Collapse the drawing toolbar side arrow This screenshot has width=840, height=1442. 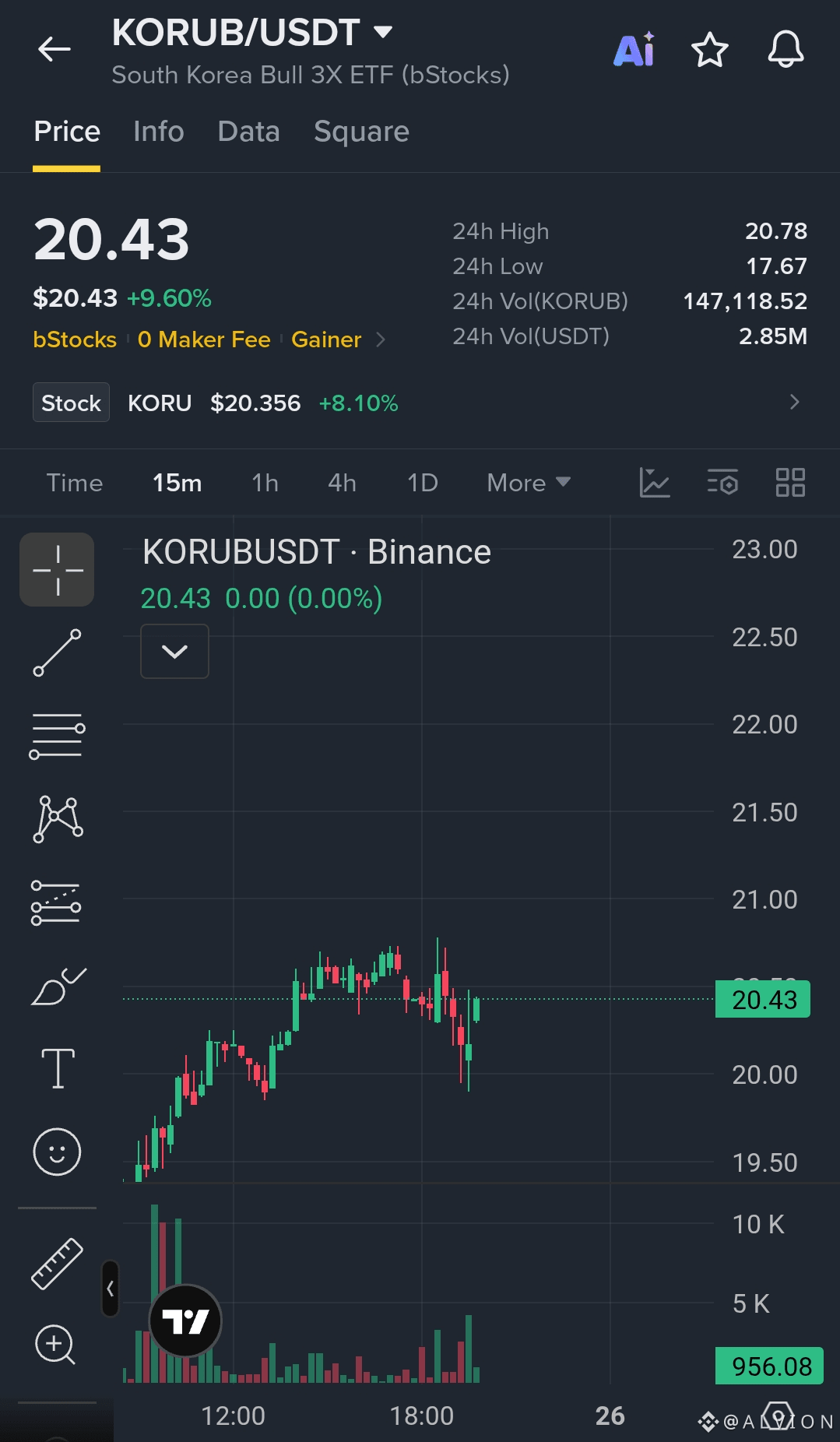point(111,1289)
